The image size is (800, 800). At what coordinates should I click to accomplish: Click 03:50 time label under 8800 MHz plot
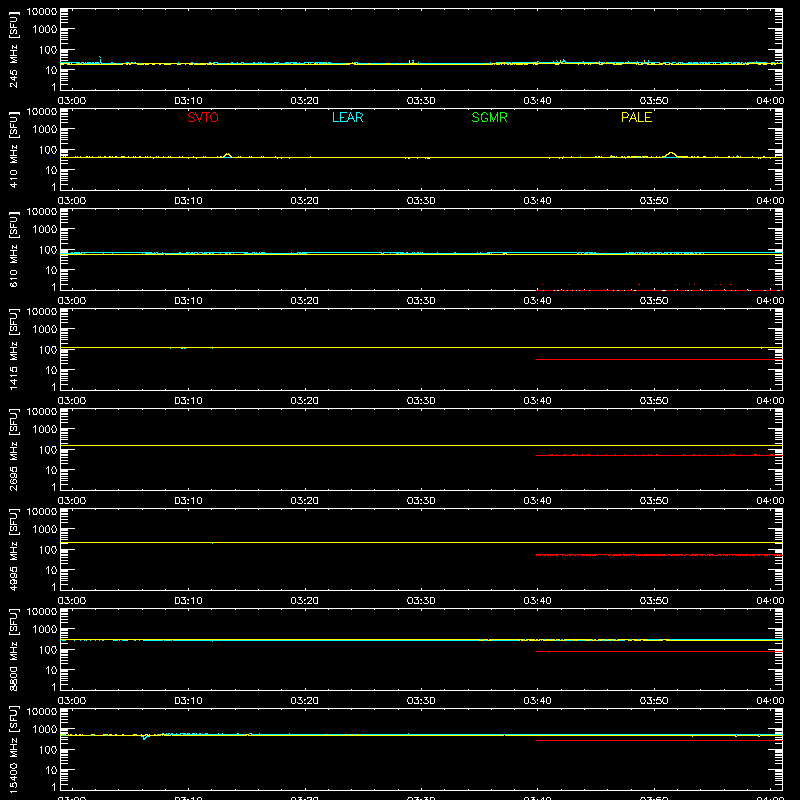pos(654,701)
